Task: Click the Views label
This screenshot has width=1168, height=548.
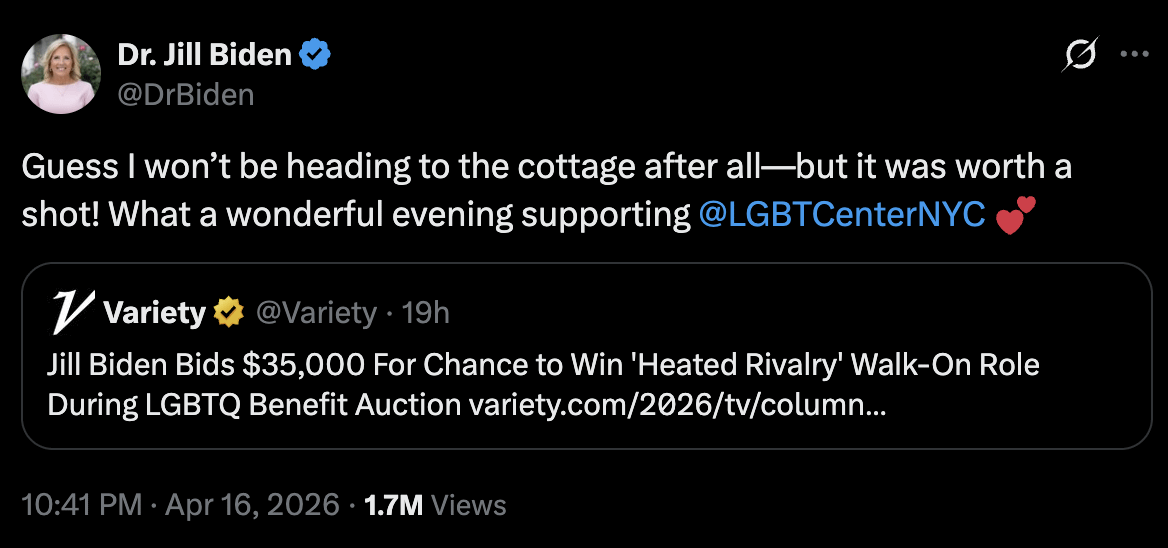Action: pos(469,505)
